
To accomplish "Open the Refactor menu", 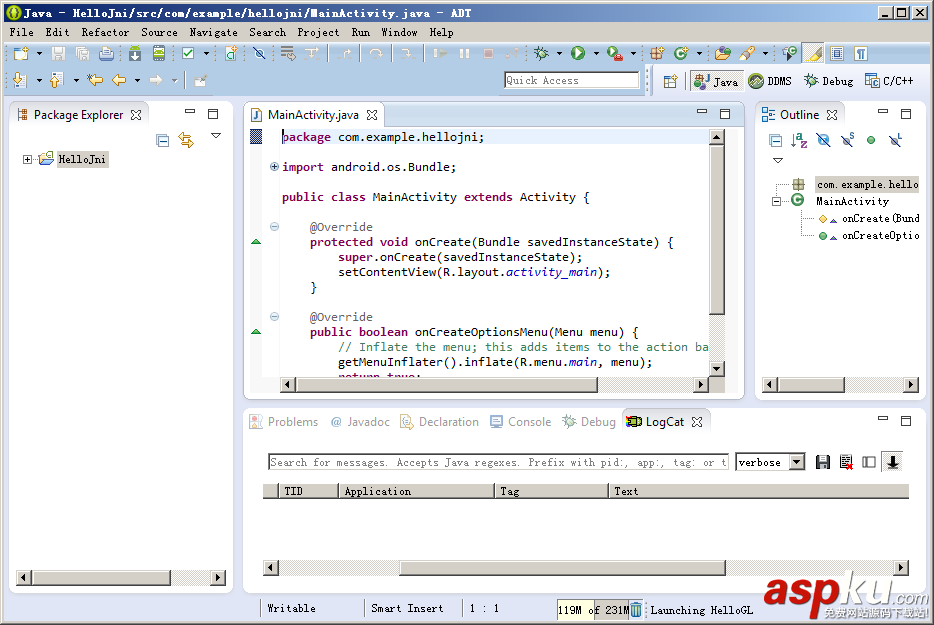I will 105,32.
